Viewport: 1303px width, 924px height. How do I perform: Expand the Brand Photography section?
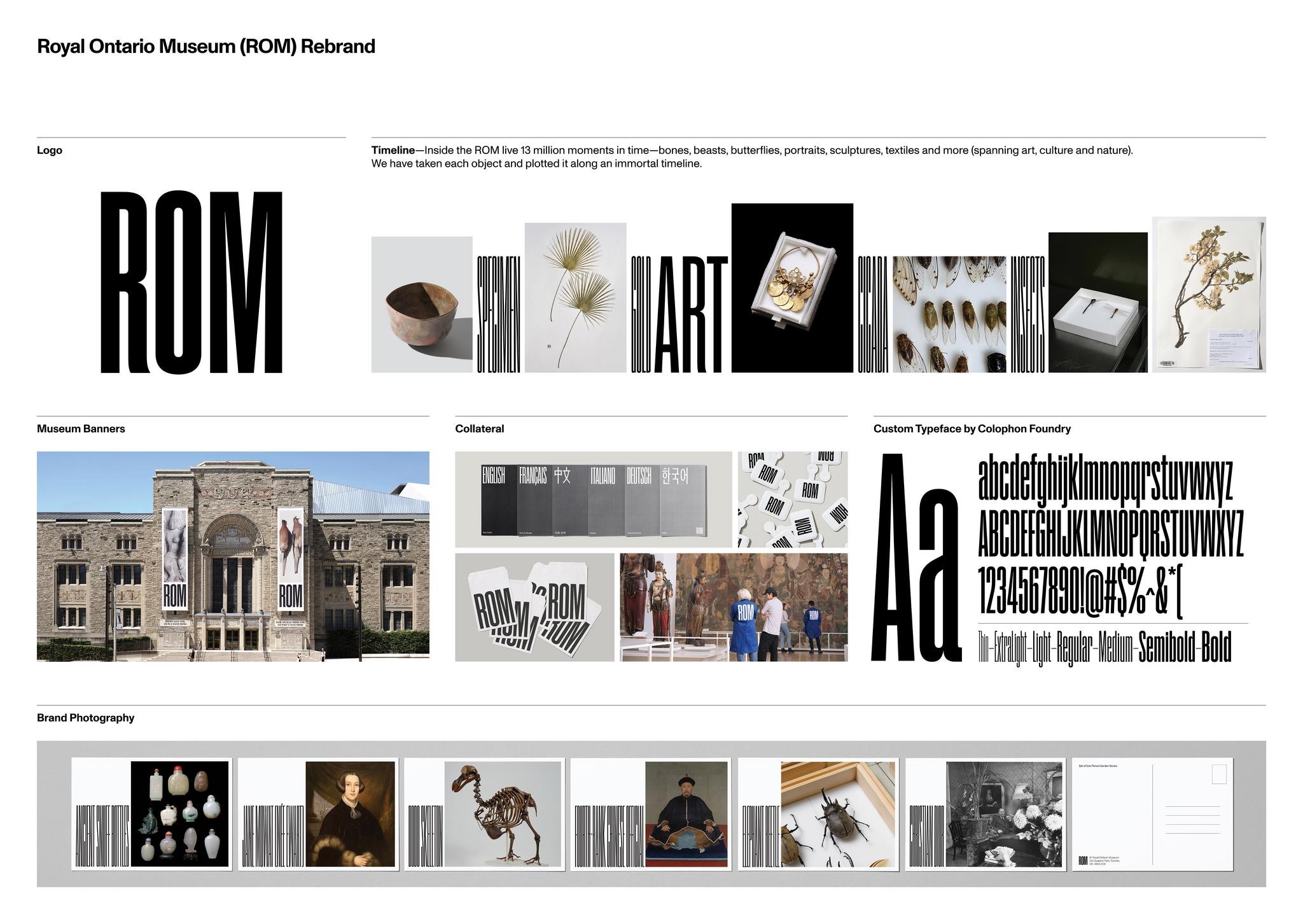coord(86,718)
